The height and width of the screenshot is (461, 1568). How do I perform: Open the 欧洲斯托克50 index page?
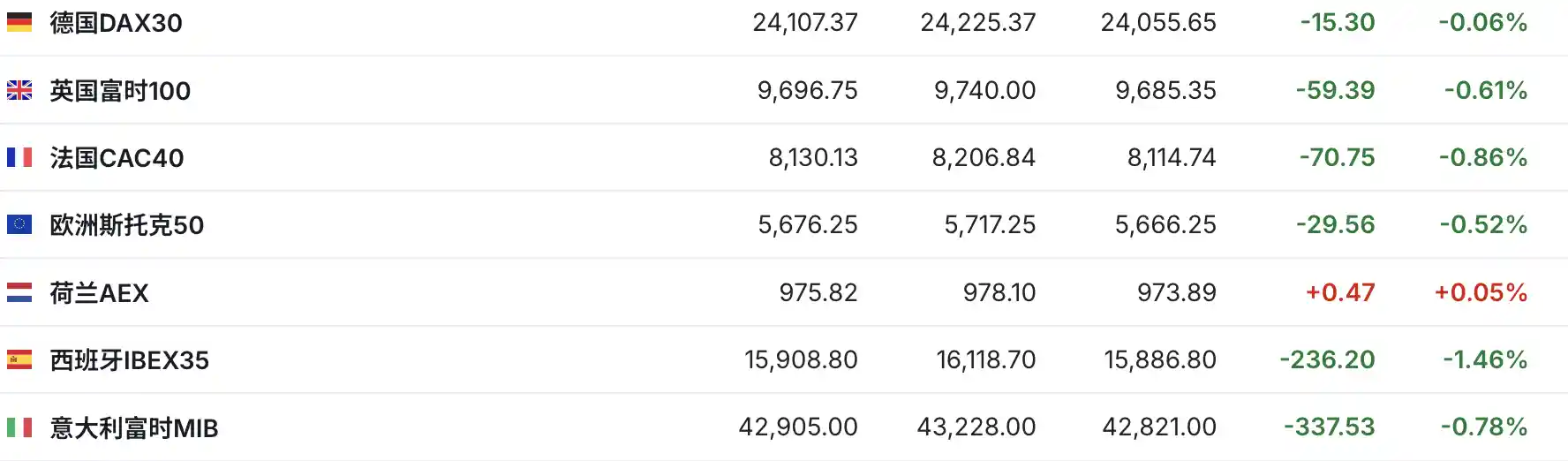click(126, 225)
